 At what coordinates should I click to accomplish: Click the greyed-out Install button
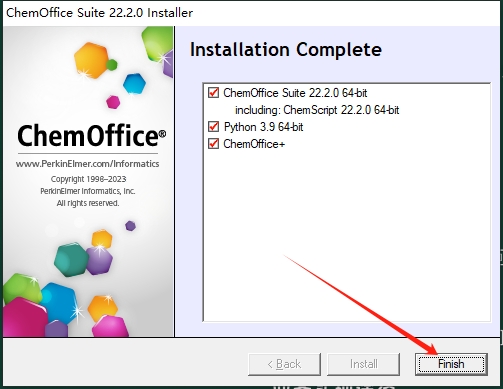pos(363,364)
